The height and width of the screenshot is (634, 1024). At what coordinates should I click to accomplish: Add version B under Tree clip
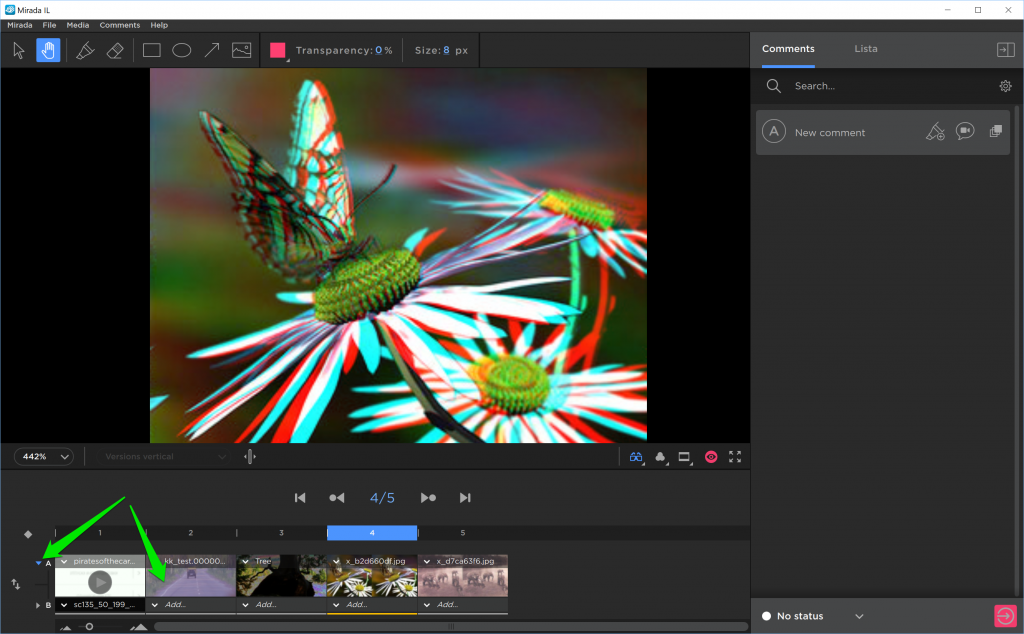click(266, 605)
